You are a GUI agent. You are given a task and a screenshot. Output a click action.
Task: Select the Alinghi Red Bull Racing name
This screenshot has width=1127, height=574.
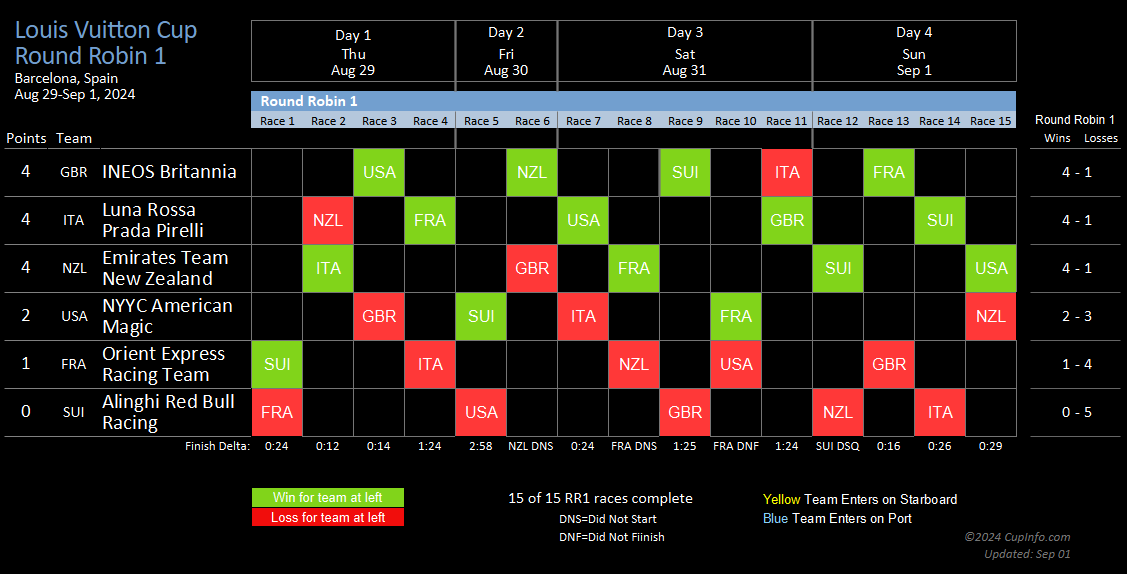pyautogui.click(x=168, y=412)
